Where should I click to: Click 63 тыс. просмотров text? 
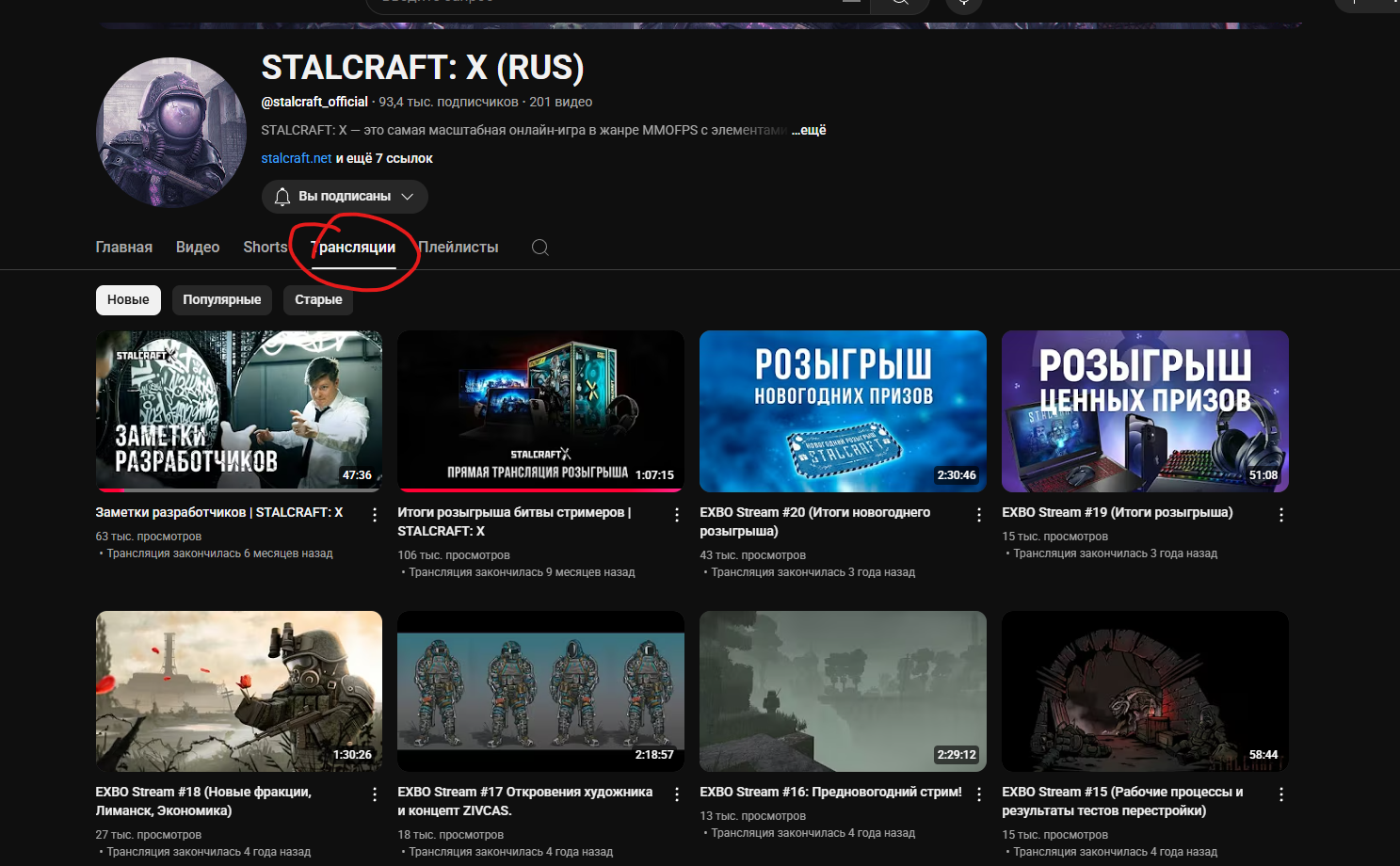(149, 537)
